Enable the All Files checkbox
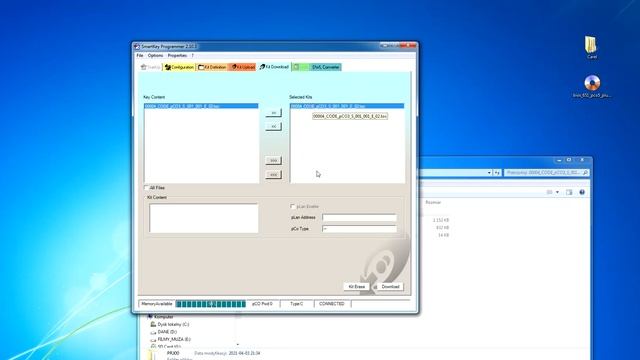The image size is (640, 360). click(x=147, y=188)
